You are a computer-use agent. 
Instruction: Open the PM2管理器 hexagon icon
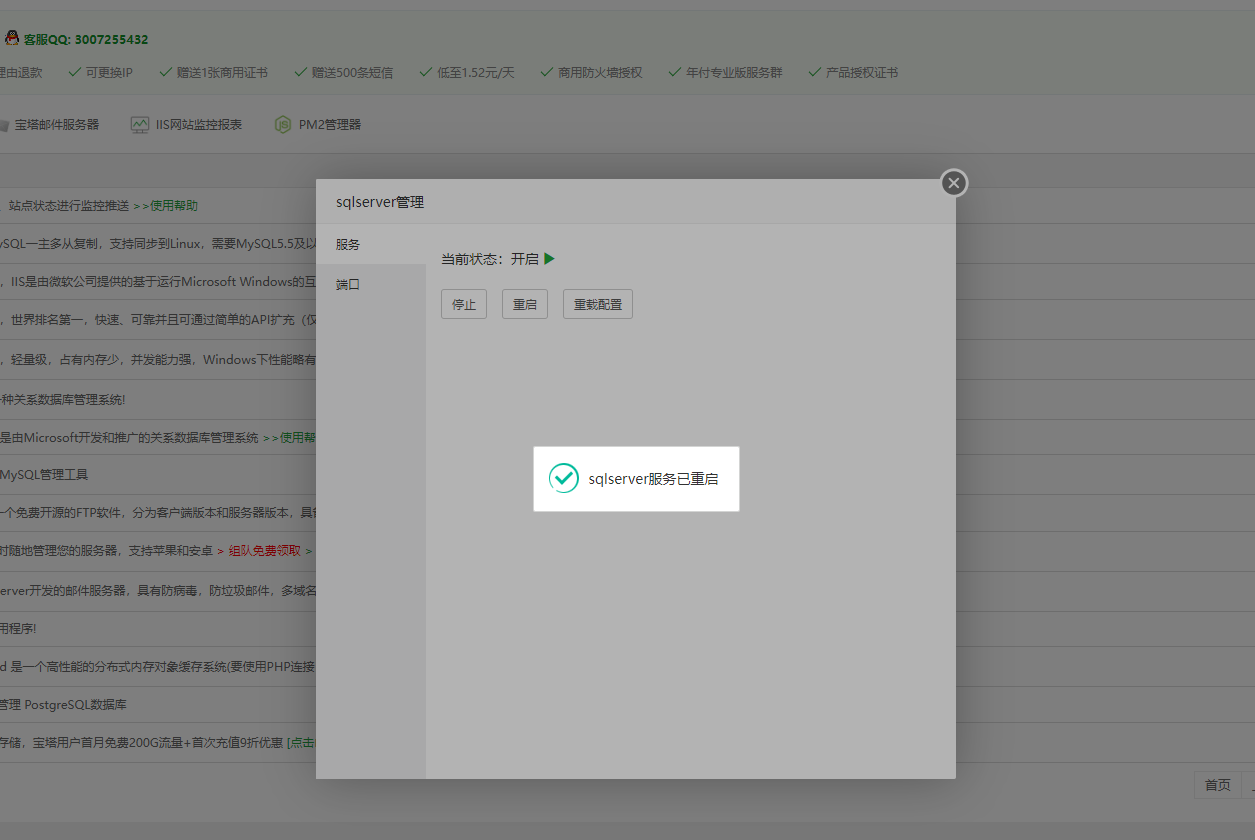tap(283, 125)
